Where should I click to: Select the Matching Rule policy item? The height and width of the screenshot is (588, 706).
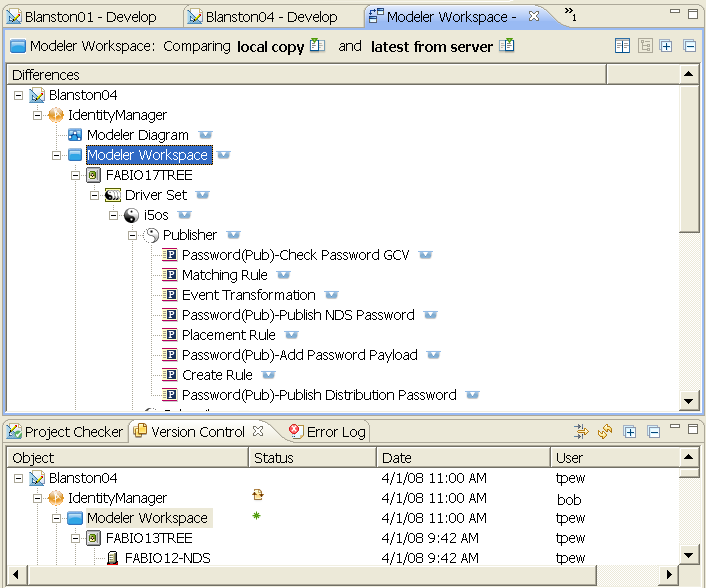coord(223,275)
